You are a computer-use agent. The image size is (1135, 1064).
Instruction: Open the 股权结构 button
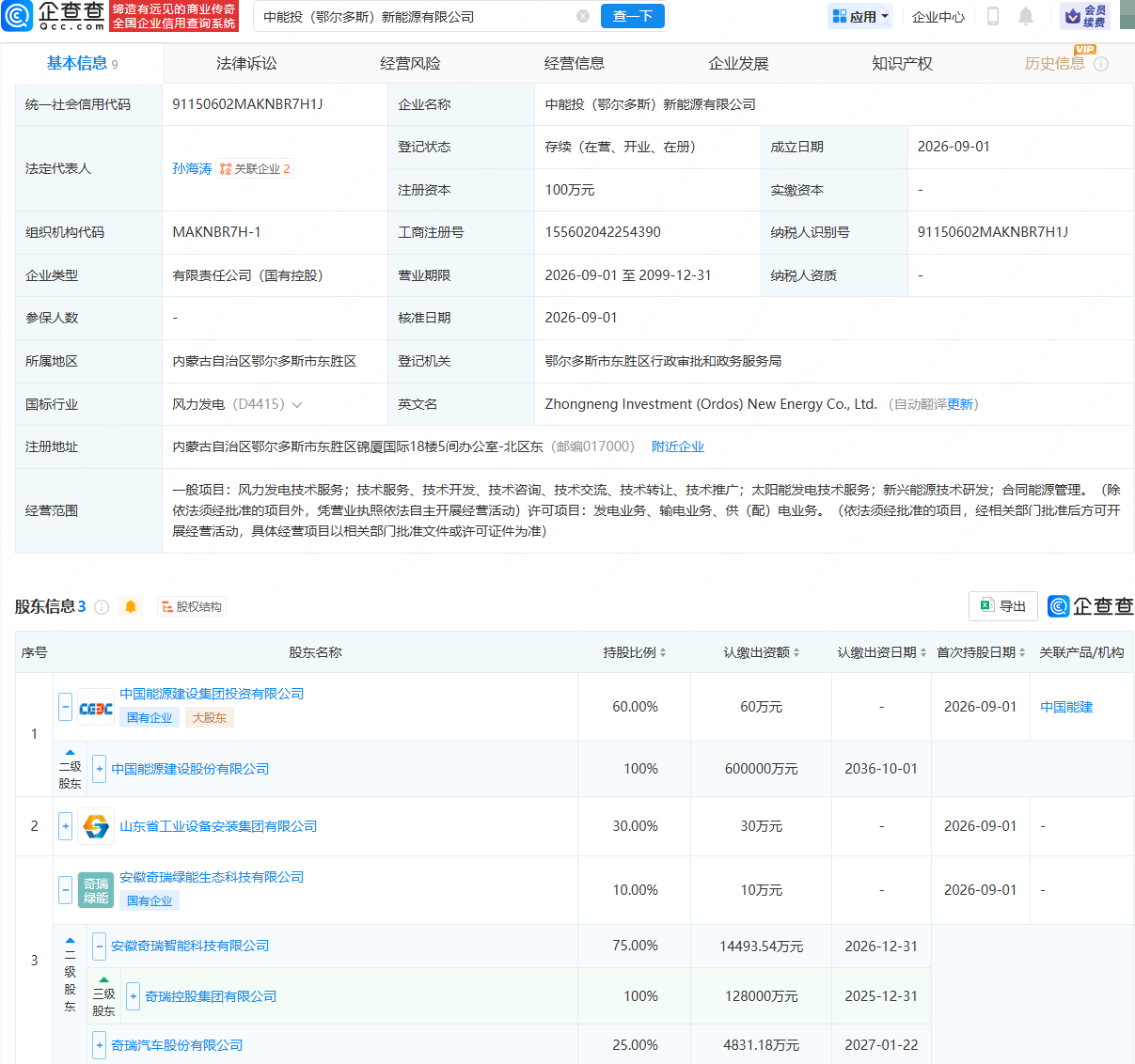192,607
